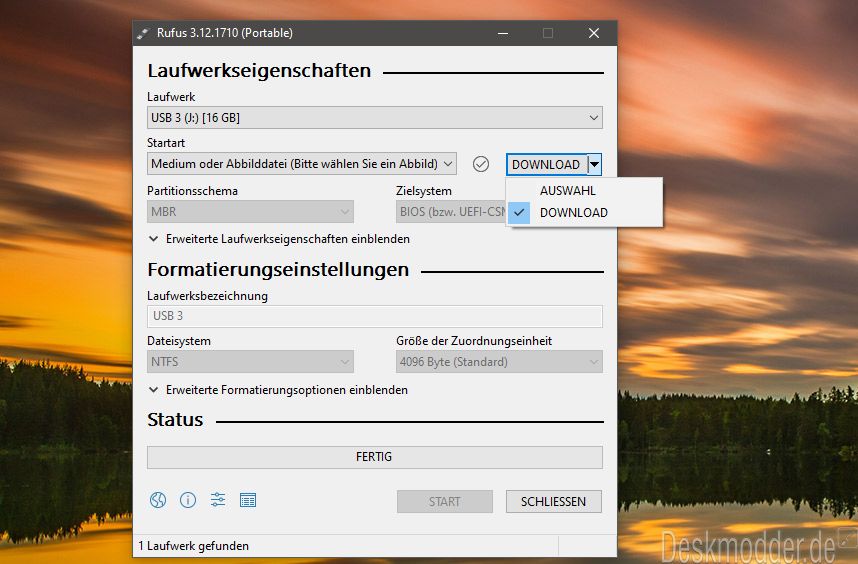Select AUSWAHL from the popup menu
This screenshot has width=858, height=564.
click(x=585, y=191)
